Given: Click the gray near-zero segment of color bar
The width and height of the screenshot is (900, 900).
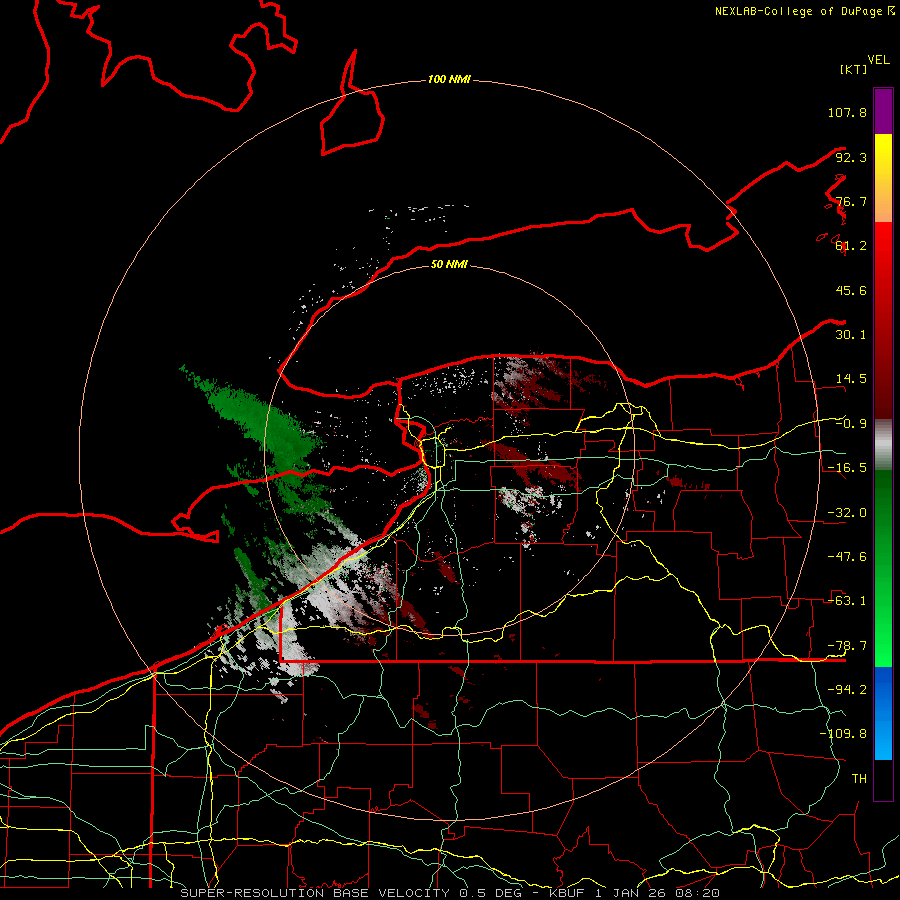Looking at the screenshot, I should click(x=883, y=445).
